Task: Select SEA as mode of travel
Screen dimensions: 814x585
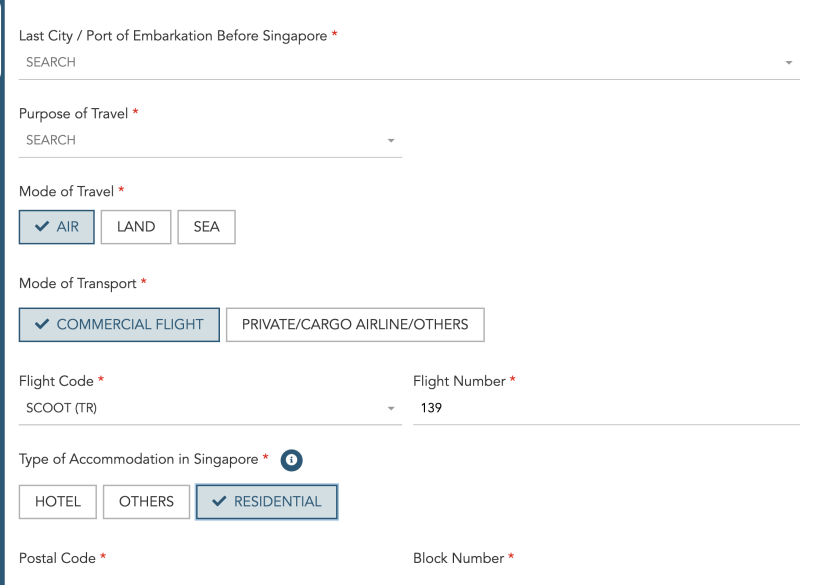Action: tap(207, 227)
